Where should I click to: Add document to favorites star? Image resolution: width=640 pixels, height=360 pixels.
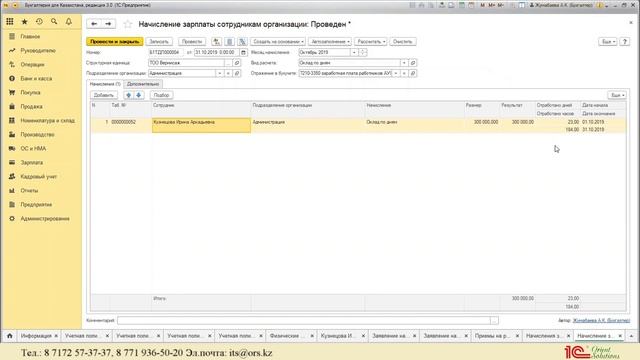click(x=128, y=24)
